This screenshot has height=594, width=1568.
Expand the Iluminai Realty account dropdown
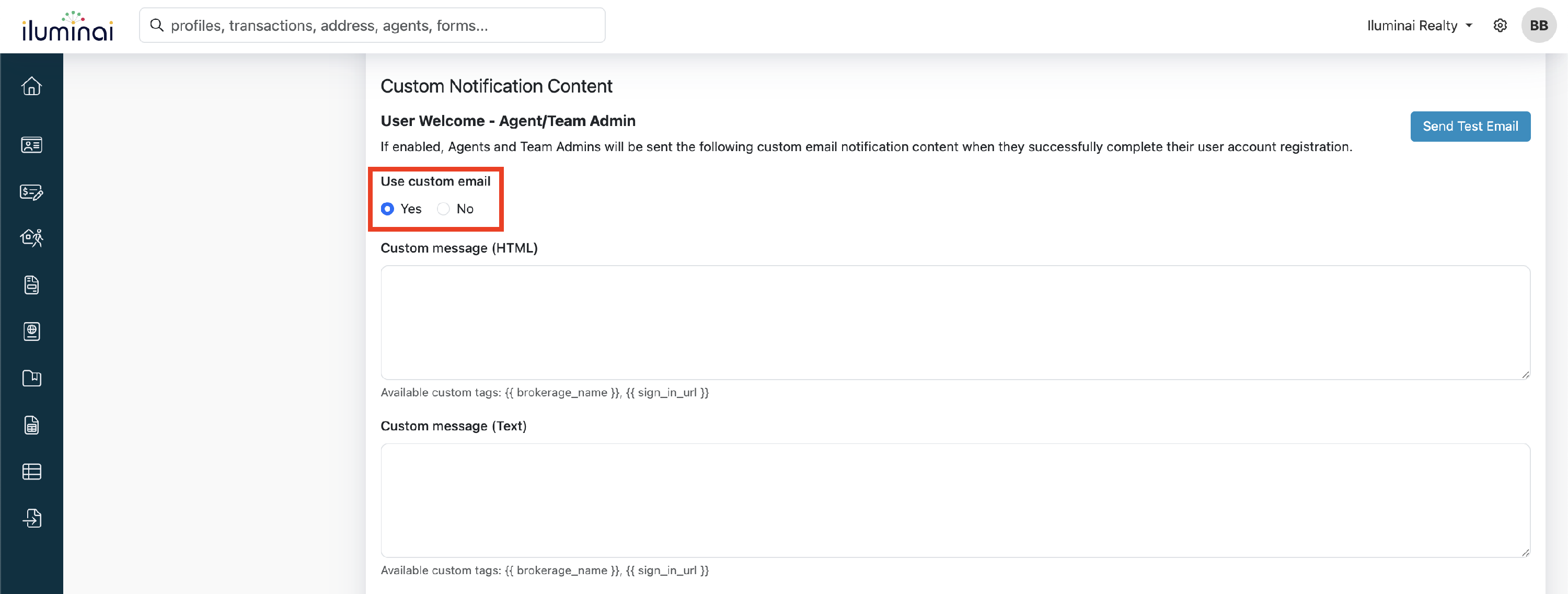[x=1420, y=26]
